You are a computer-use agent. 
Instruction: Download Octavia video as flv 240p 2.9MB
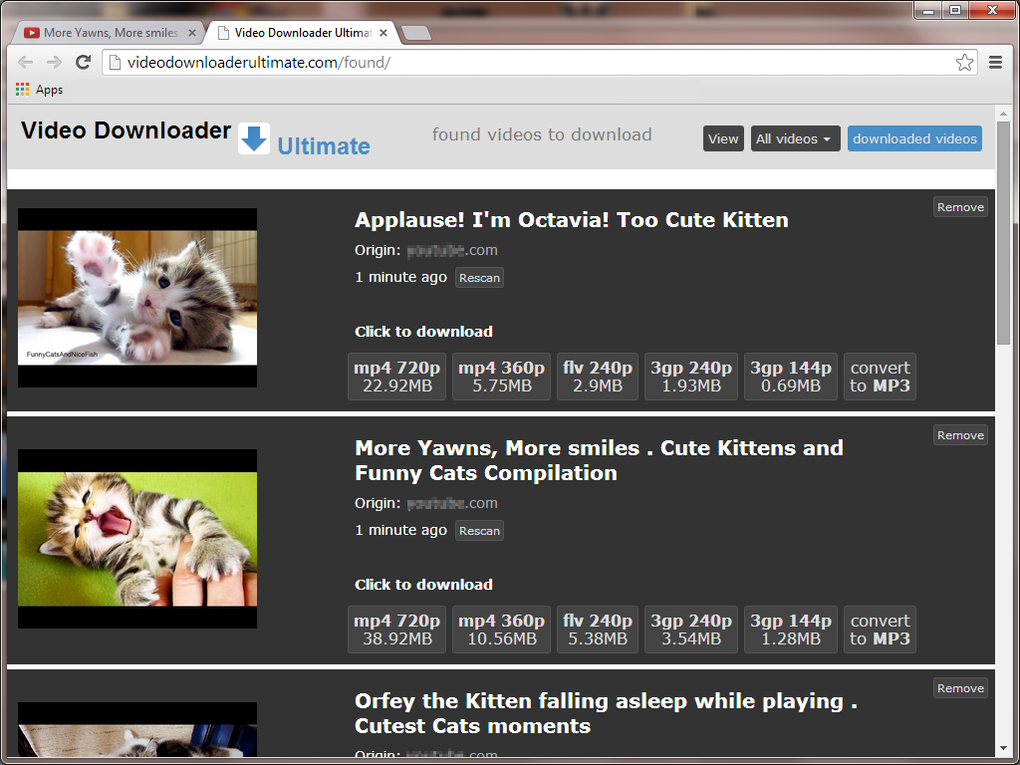coord(597,377)
